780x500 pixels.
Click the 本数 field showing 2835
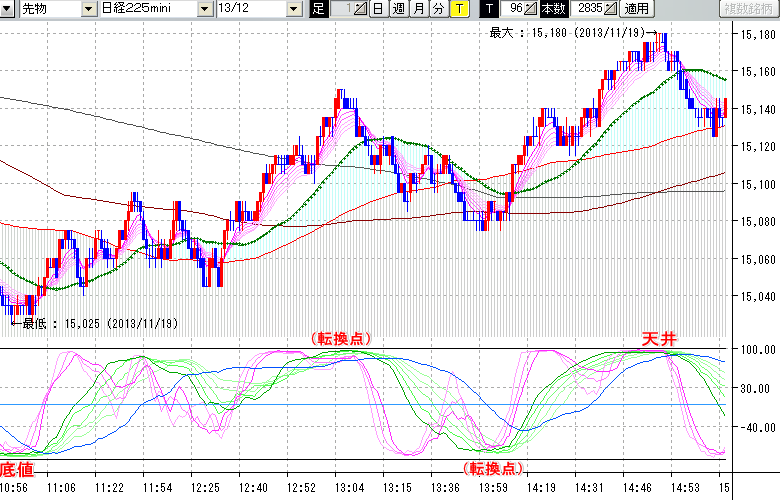coord(586,9)
